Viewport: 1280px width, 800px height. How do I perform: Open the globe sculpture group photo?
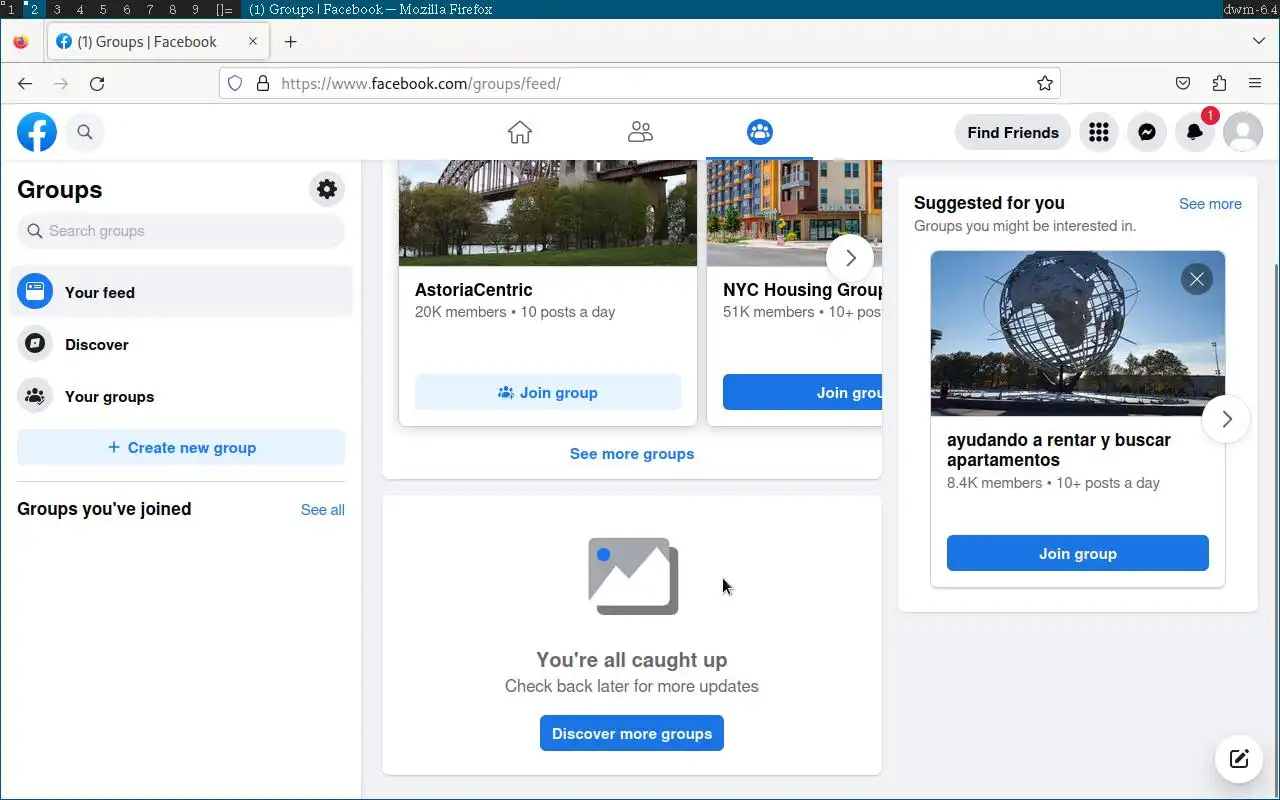coord(1078,333)
